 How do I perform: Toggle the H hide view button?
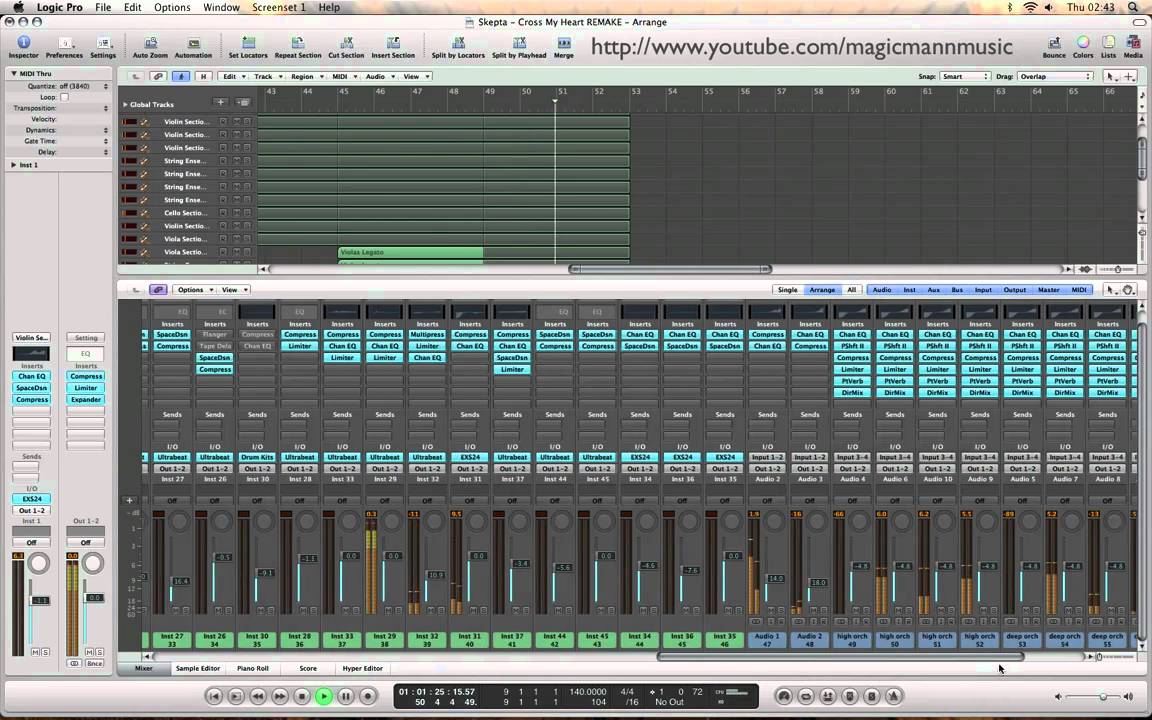coord(203,76)
